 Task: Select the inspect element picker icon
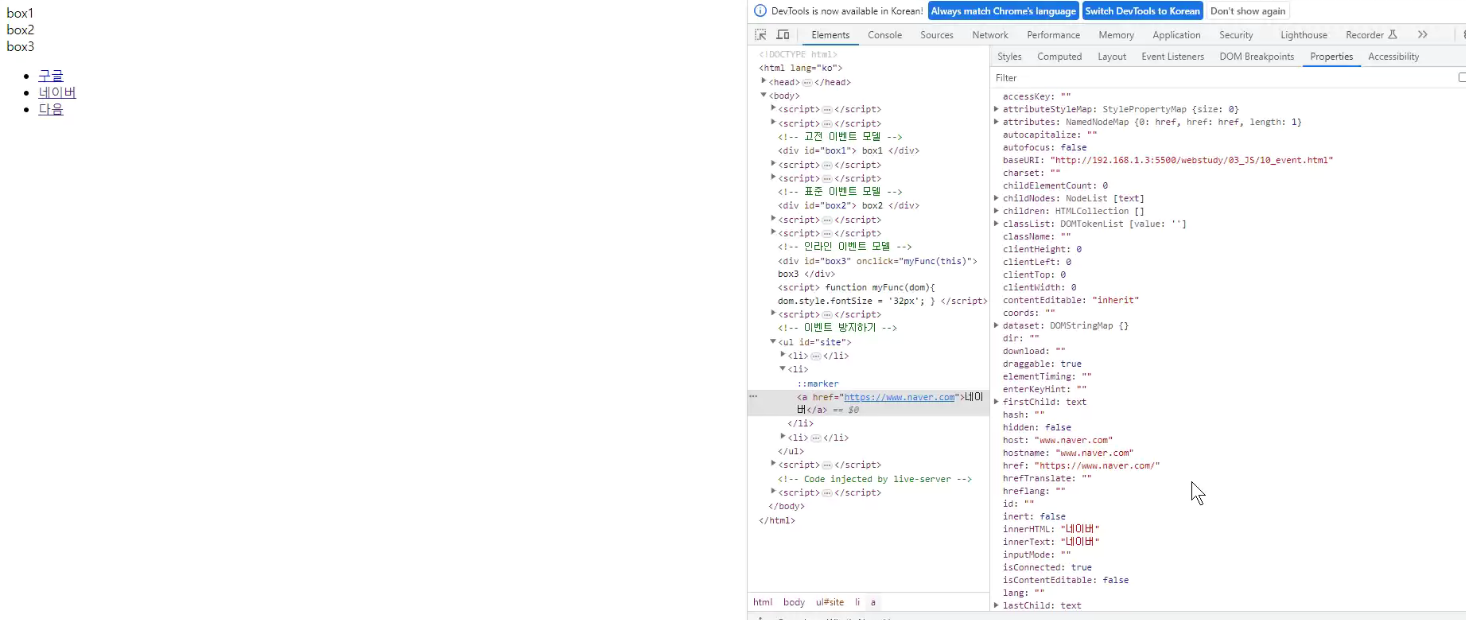point(761,35)
